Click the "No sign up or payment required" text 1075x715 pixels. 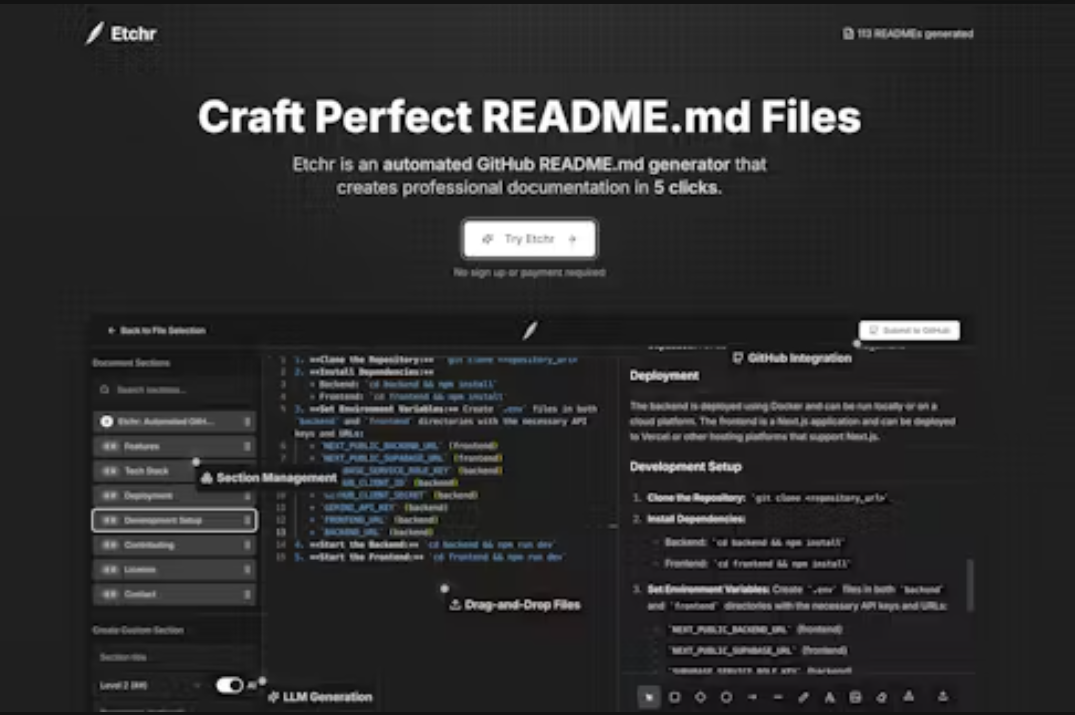[x=529, y=273]
